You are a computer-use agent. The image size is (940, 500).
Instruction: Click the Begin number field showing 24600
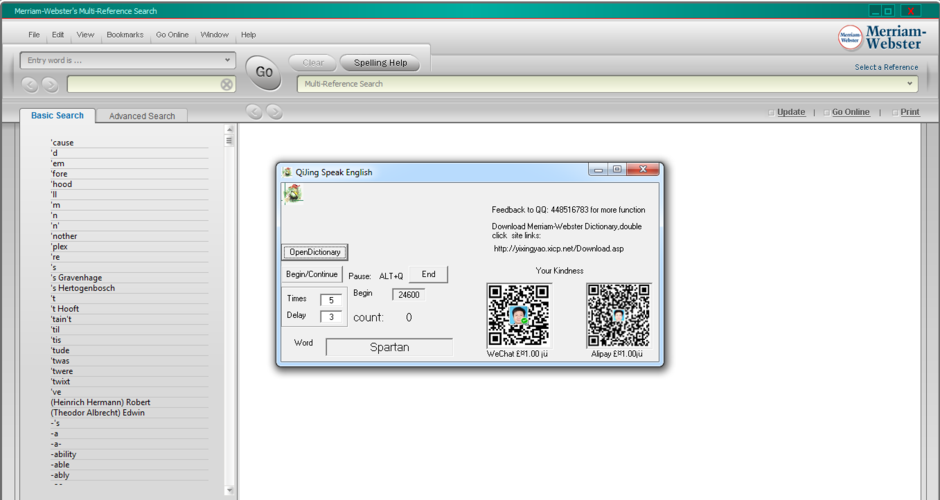pyautogui.click(x=409, y=294)
